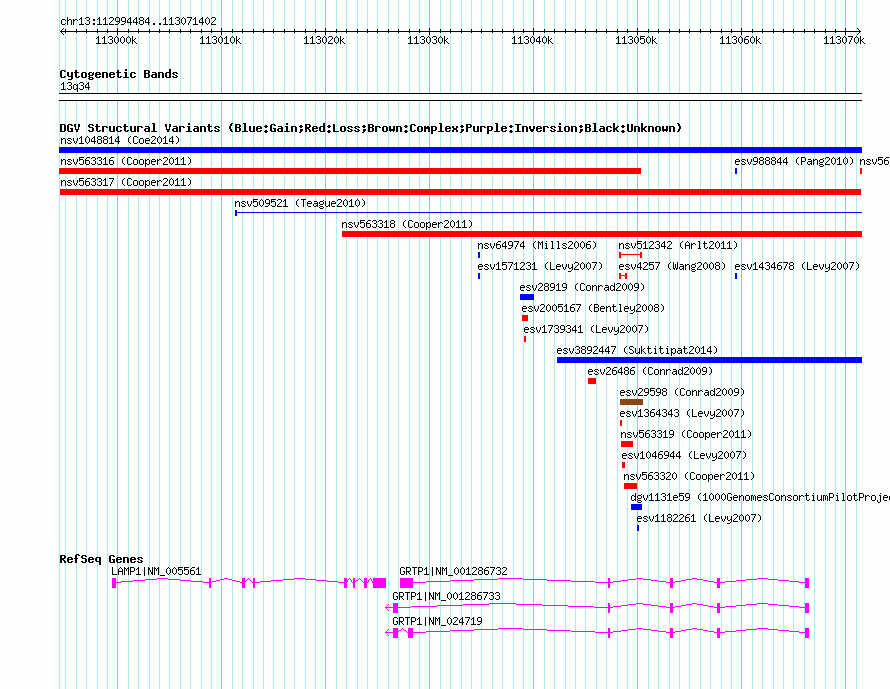This screenshot has height=689, width=890.
Task: Select the 13q34 cytogenetic band label
Action: tap(75, 86)
